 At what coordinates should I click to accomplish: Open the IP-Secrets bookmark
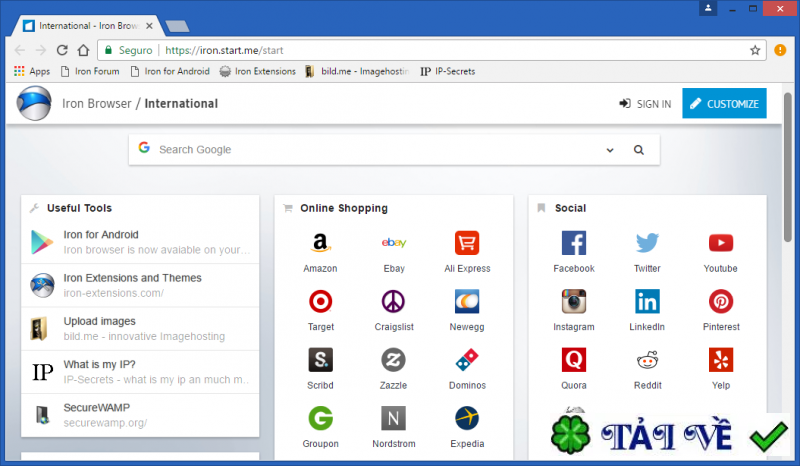[x=448, y=71]
